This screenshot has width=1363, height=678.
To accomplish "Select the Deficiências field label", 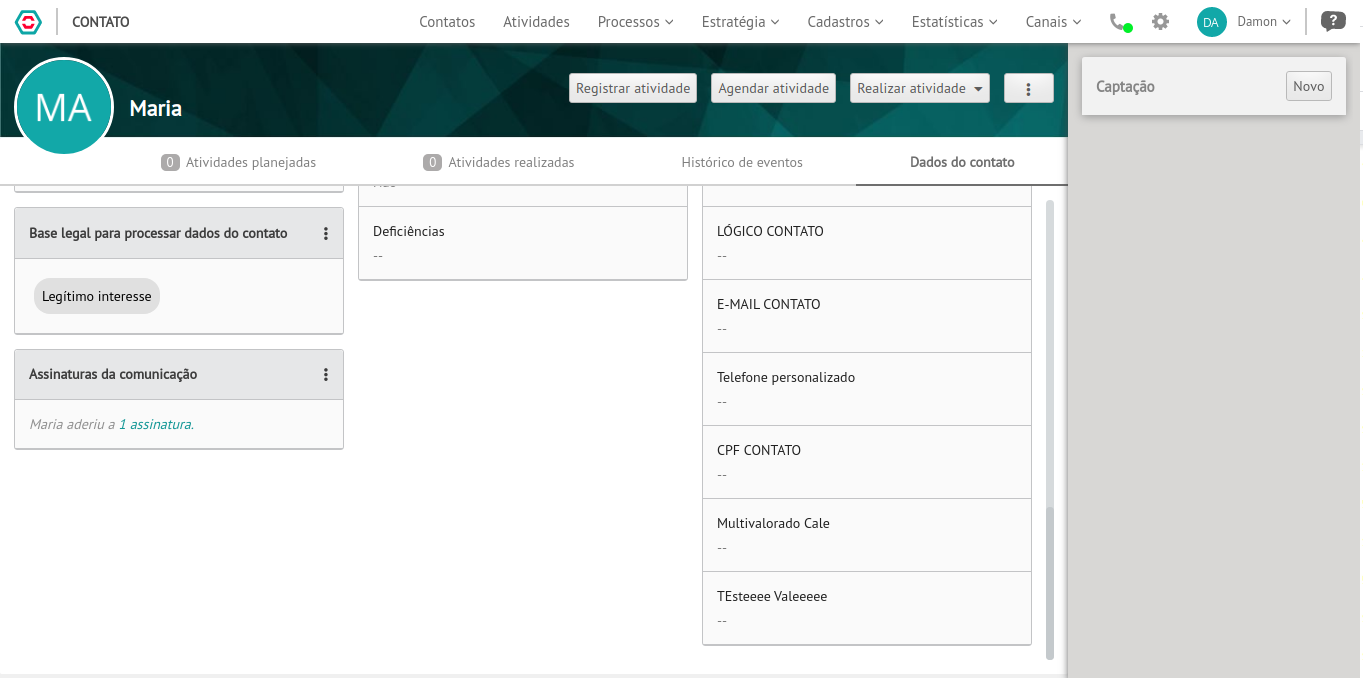I will coord(409,231).
